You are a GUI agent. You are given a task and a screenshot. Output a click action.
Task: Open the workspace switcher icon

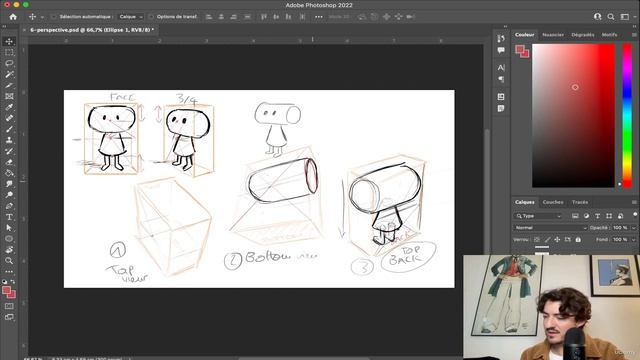coord(624,17)
